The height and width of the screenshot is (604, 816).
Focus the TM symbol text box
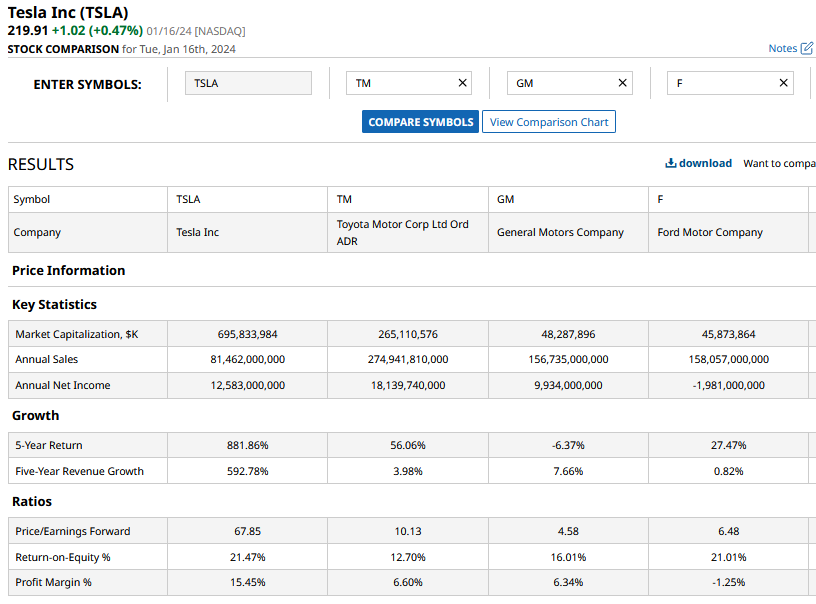pos(400,83)
